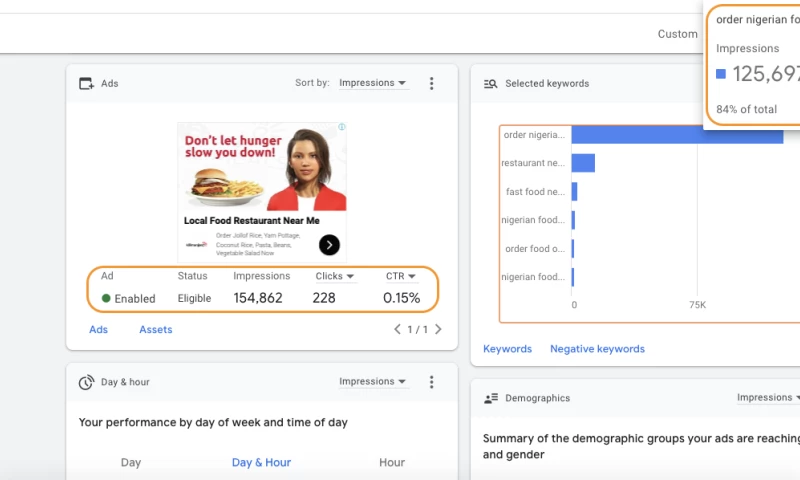Image resolution: width=800 pixels, height=480 pixels.
Task: Click the "Selected keywords" card title
Action: [x=547, y=84]
